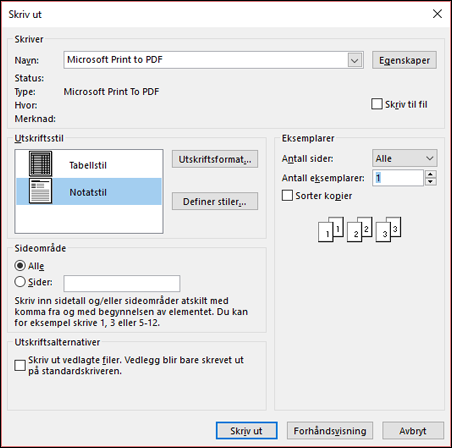
Task: Tick the Sorter kopier checkbox
Action: point(287,195)
